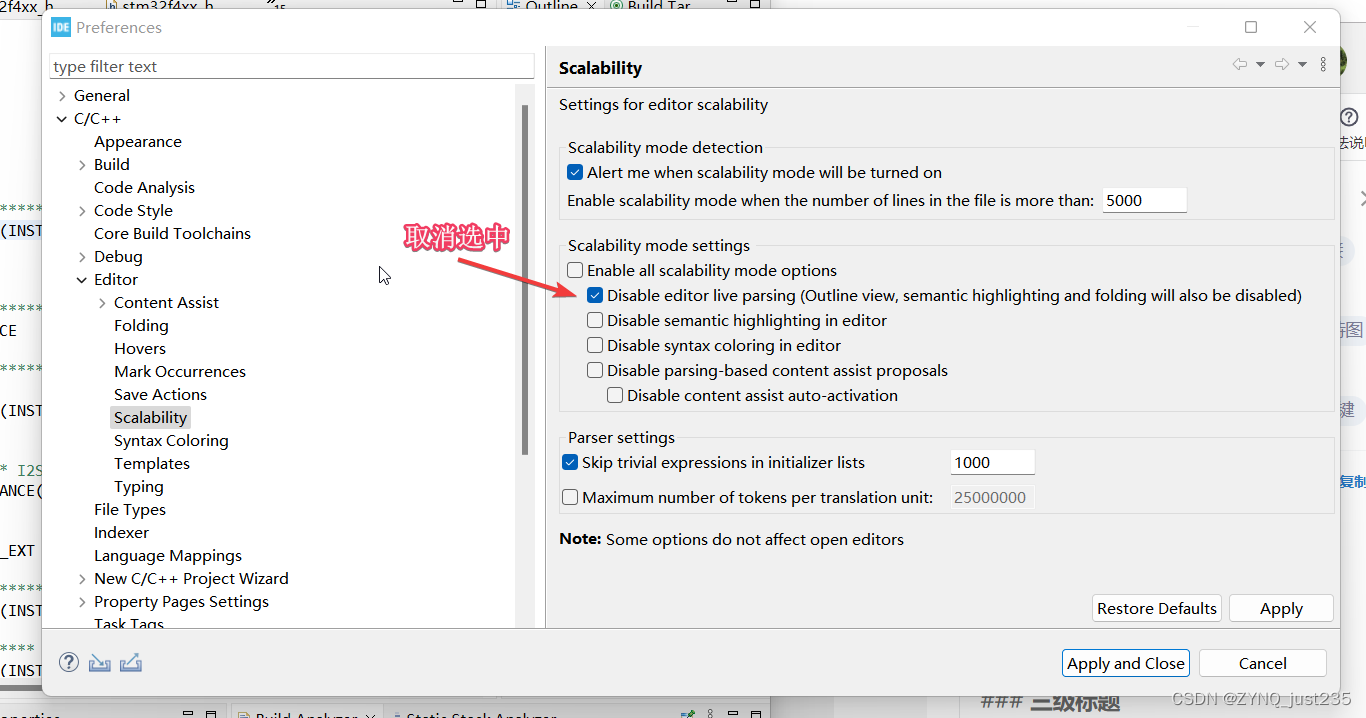Collapse the C/C++ tree item
The image size is (1366, 718).
(61, 118)
